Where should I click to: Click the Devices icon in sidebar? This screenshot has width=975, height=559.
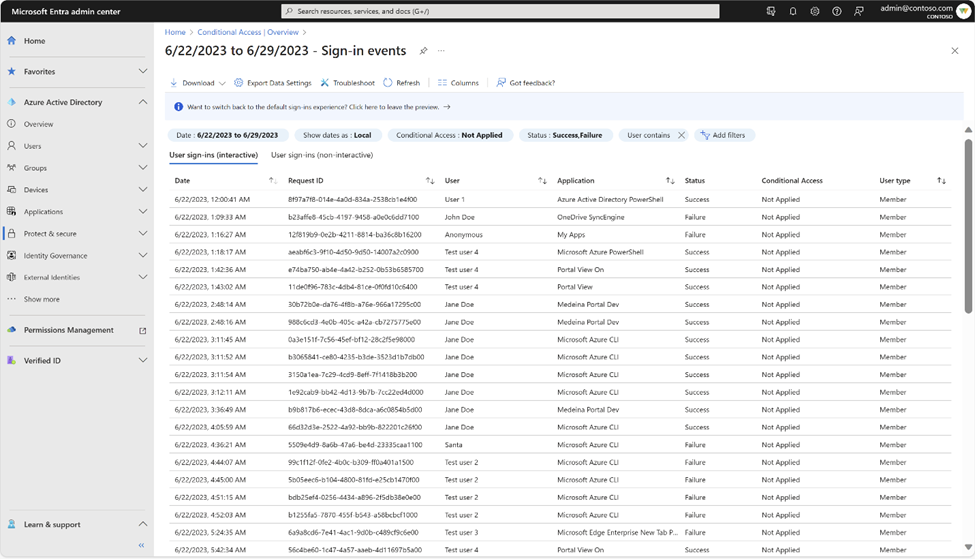point(11,190)
